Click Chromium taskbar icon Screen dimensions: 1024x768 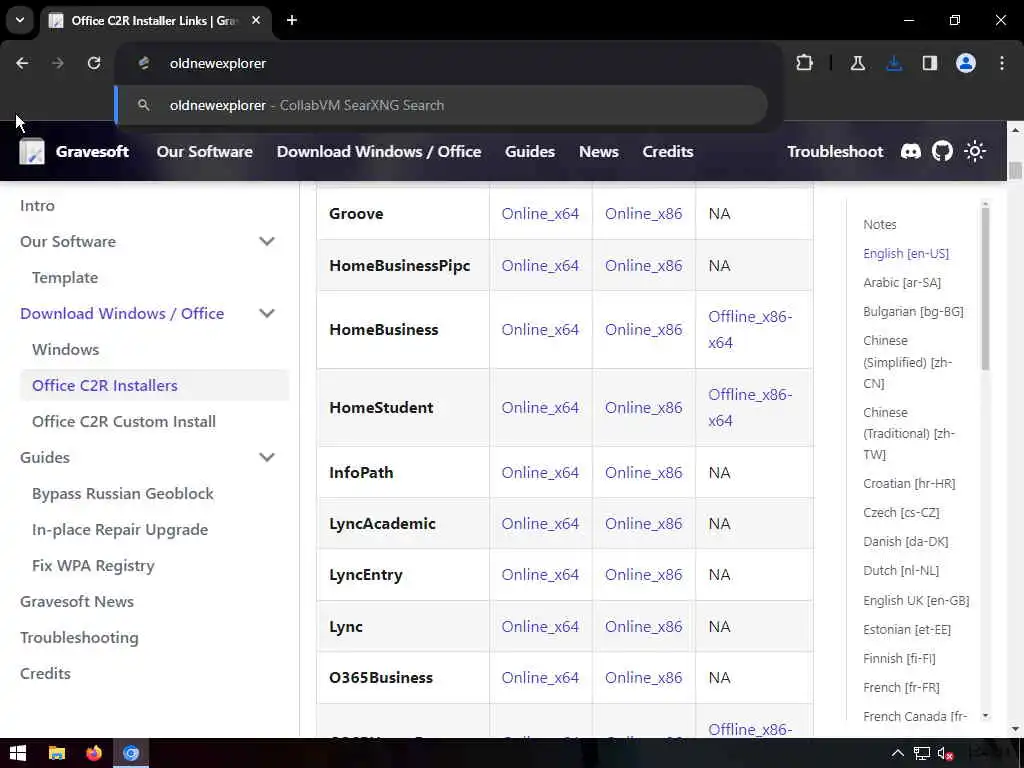coord(131,754)
